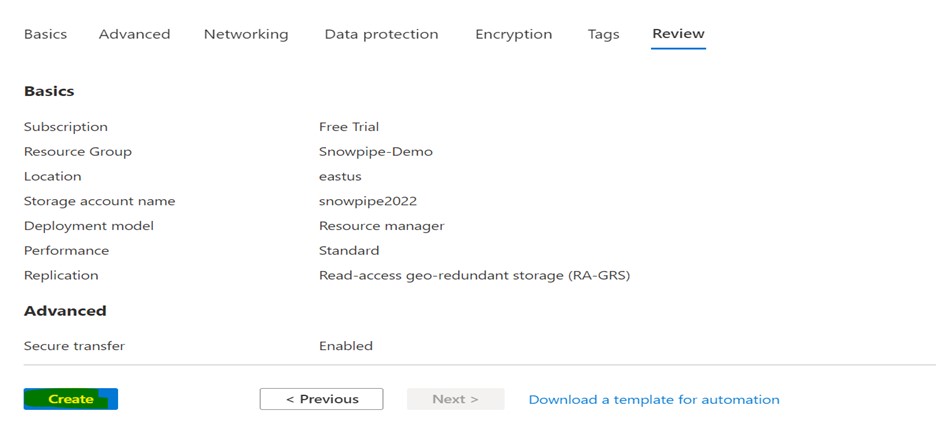The height and width of the screenshot is (431, 936).
Task: Switch to the Basics tab
Action: coord(45,34)
